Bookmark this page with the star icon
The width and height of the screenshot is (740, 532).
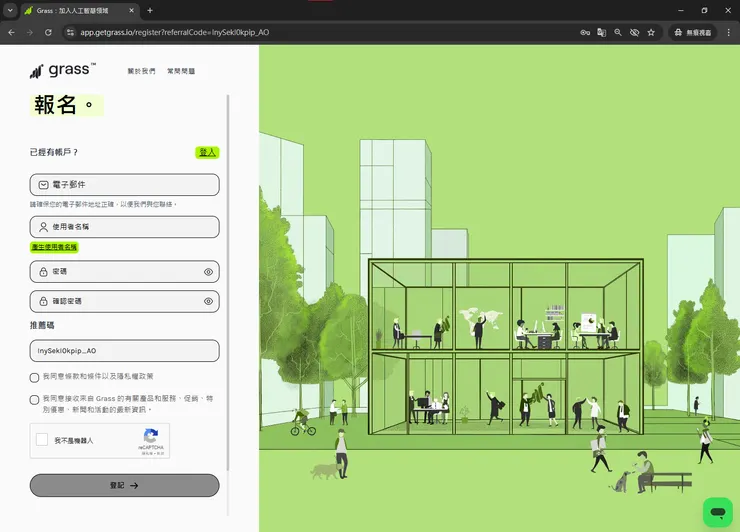click(651, 33)
